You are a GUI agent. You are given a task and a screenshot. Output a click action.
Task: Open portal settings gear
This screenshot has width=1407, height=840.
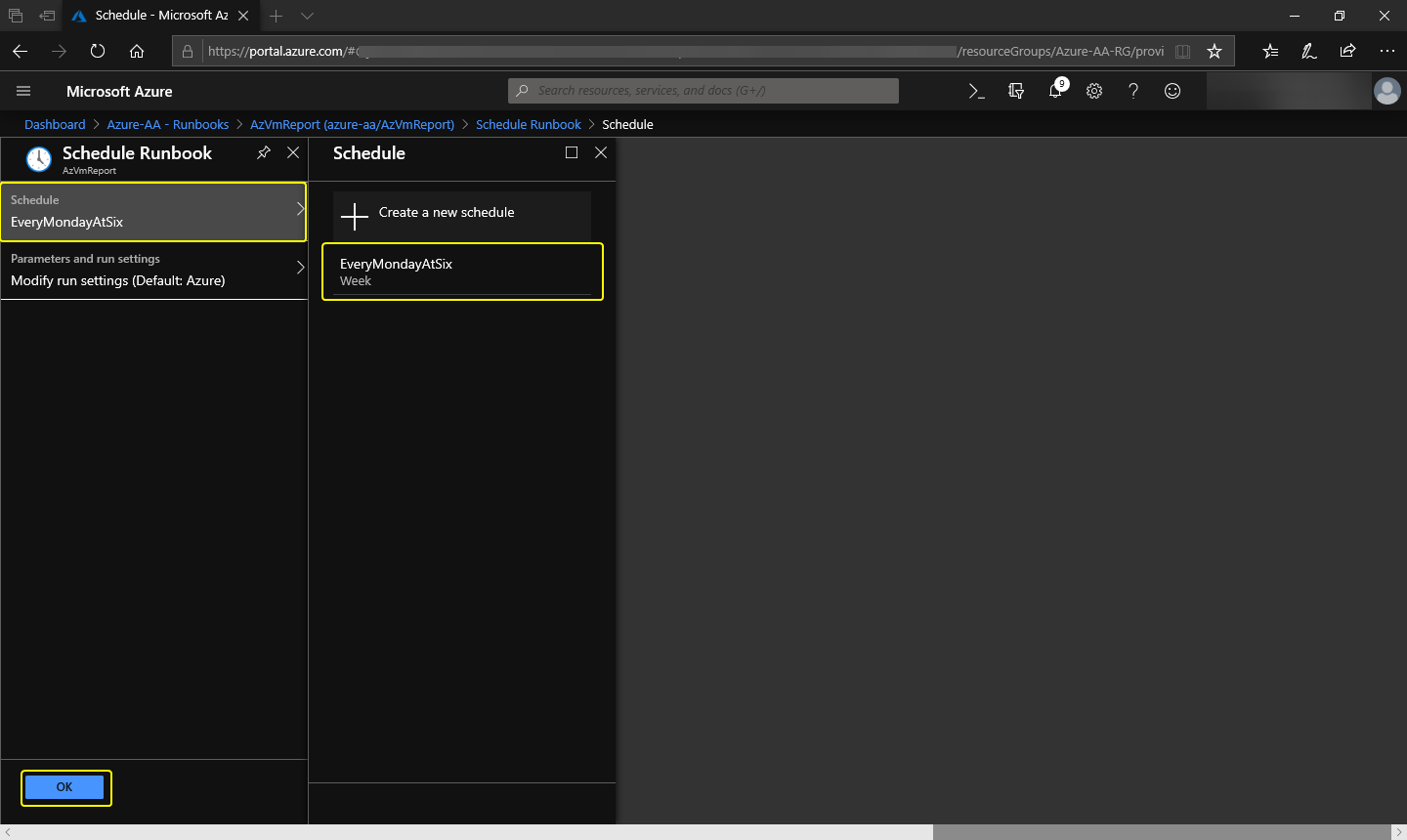pyautogui.click(x=1094, y=91)
